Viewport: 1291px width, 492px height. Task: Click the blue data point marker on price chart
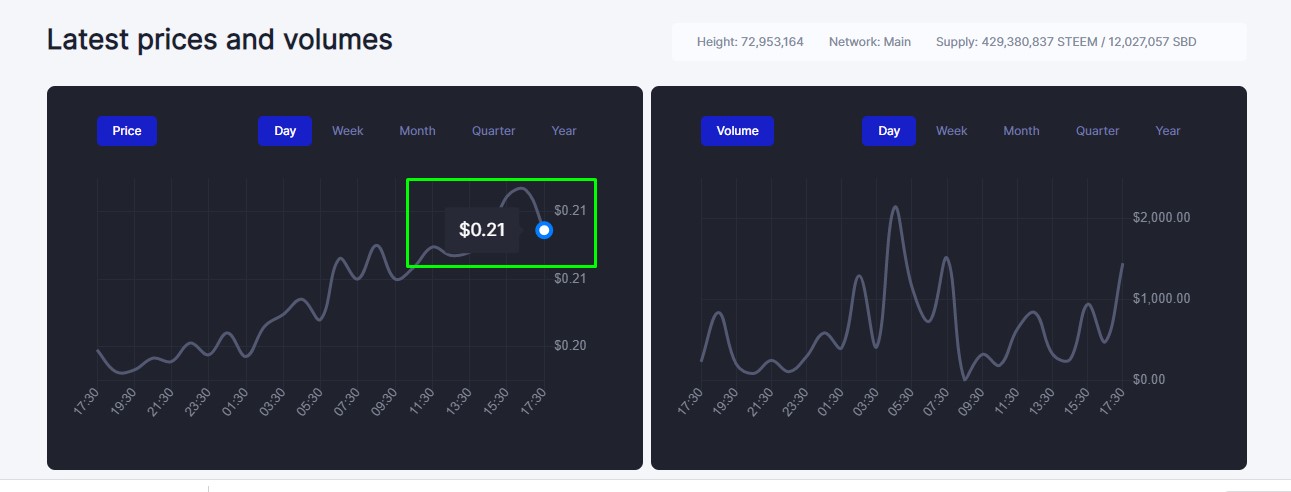544,230
